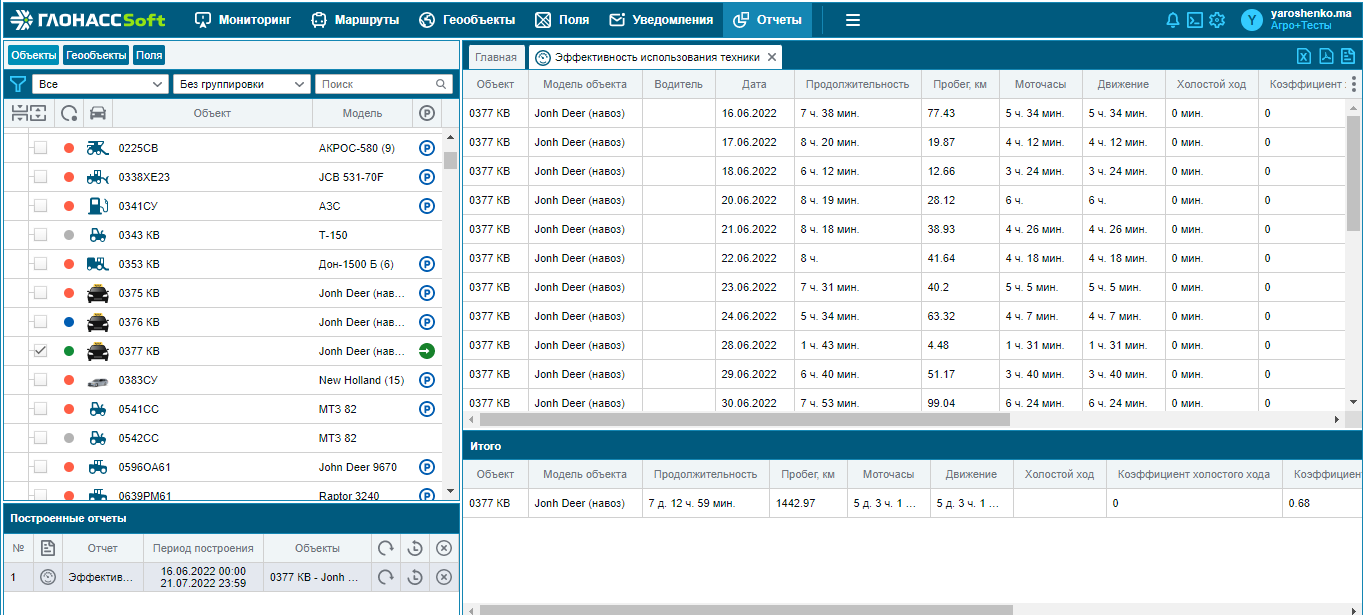
Task: Switch to the Главная tab
Action: click(x=496, y=57)
